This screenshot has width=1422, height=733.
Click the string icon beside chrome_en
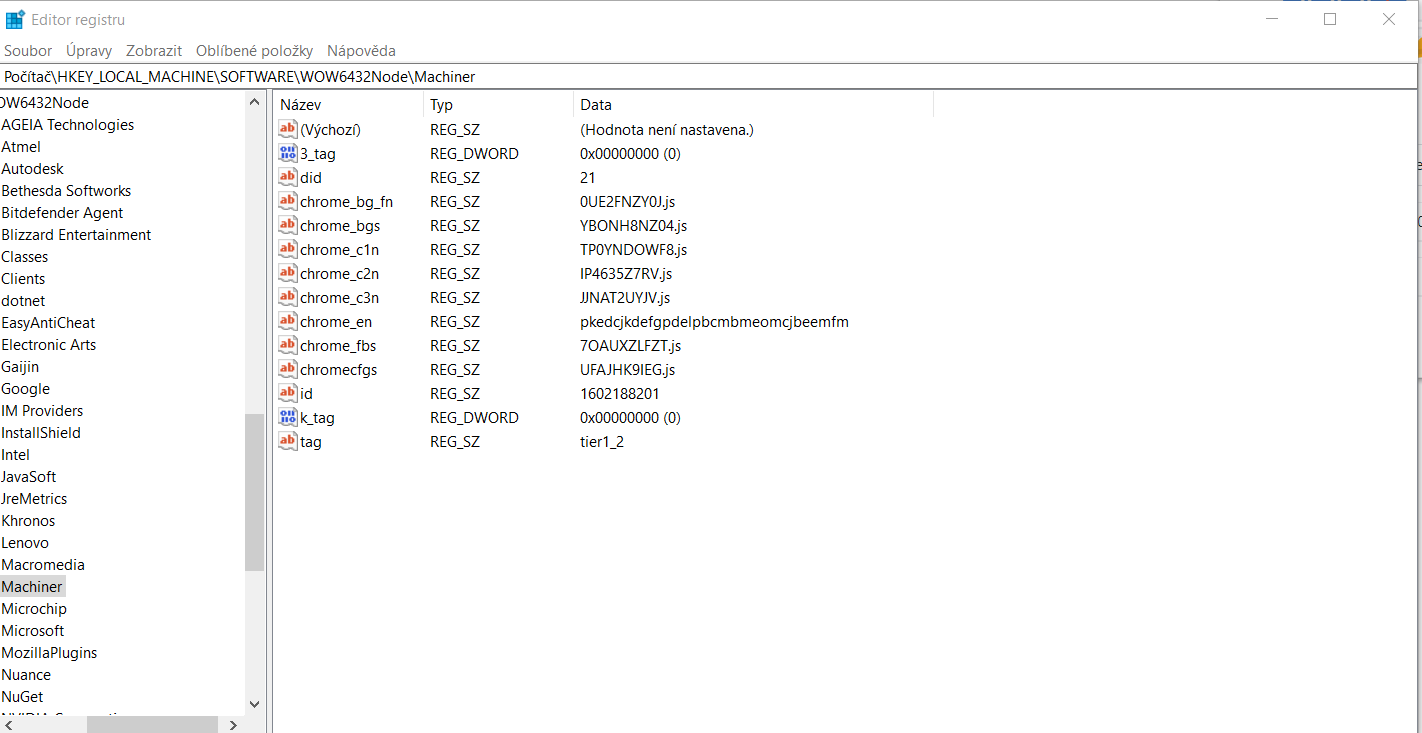(288, 321)
